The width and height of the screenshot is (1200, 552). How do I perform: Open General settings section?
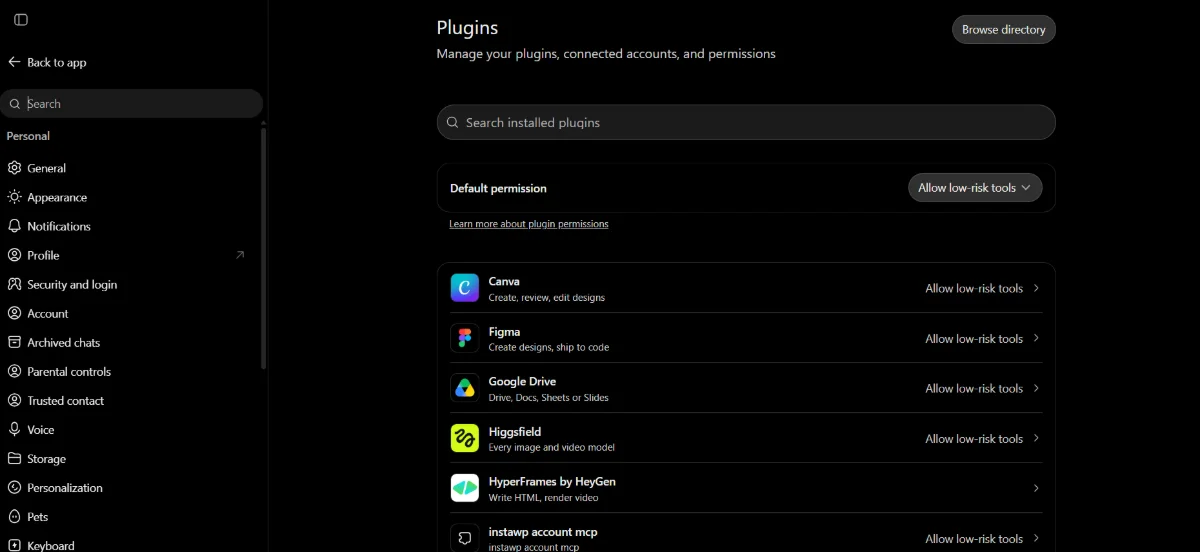pos(130,168)
